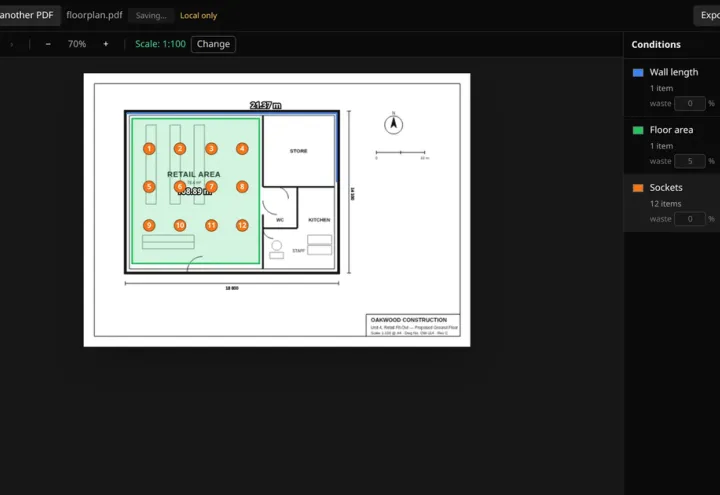Click socket marker 11 on floorplan
The image size is (720, 495).
pyautogui.click(x=211, y=225)
